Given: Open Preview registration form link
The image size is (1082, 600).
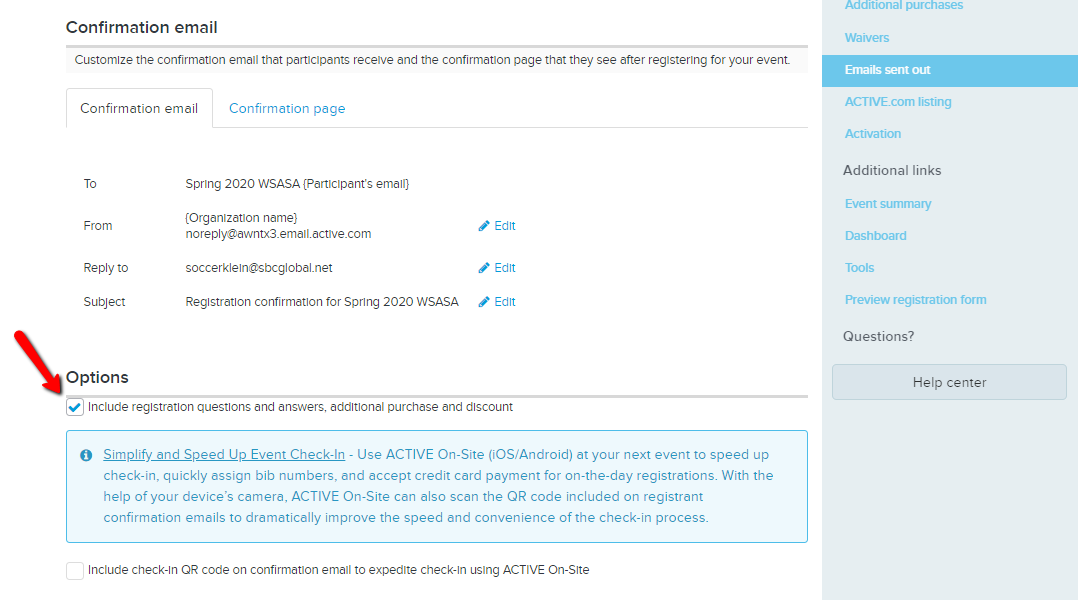Looking at the screenshot, I should [916, 300].
